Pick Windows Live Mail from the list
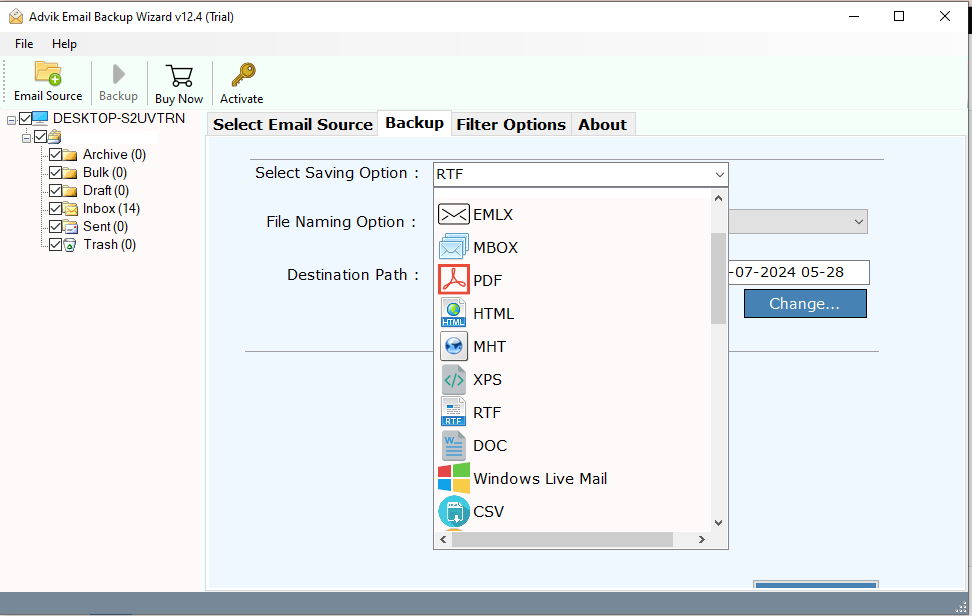The height and width of the screenshot is (616, 972). coord(540,478)
